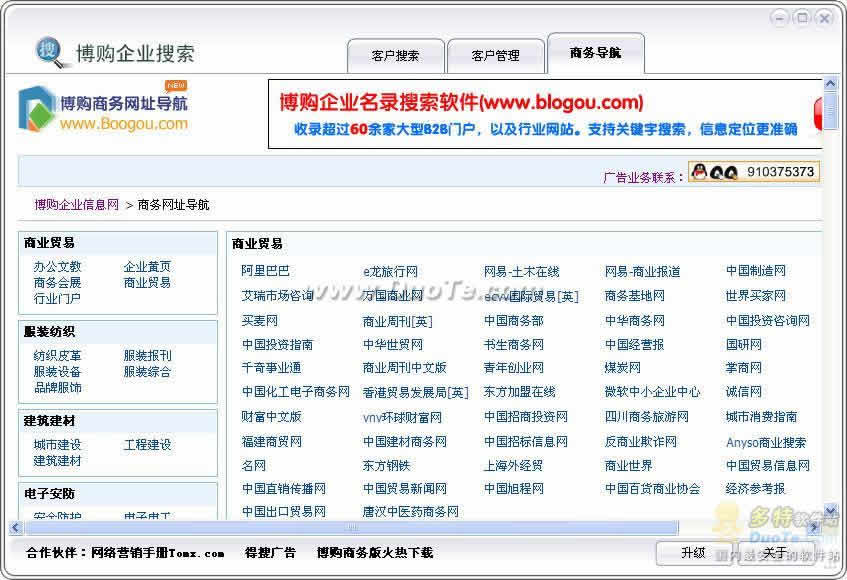Open the 中国投资指南 site link
The width and height of the screenshot is (847, 580).
277,345
